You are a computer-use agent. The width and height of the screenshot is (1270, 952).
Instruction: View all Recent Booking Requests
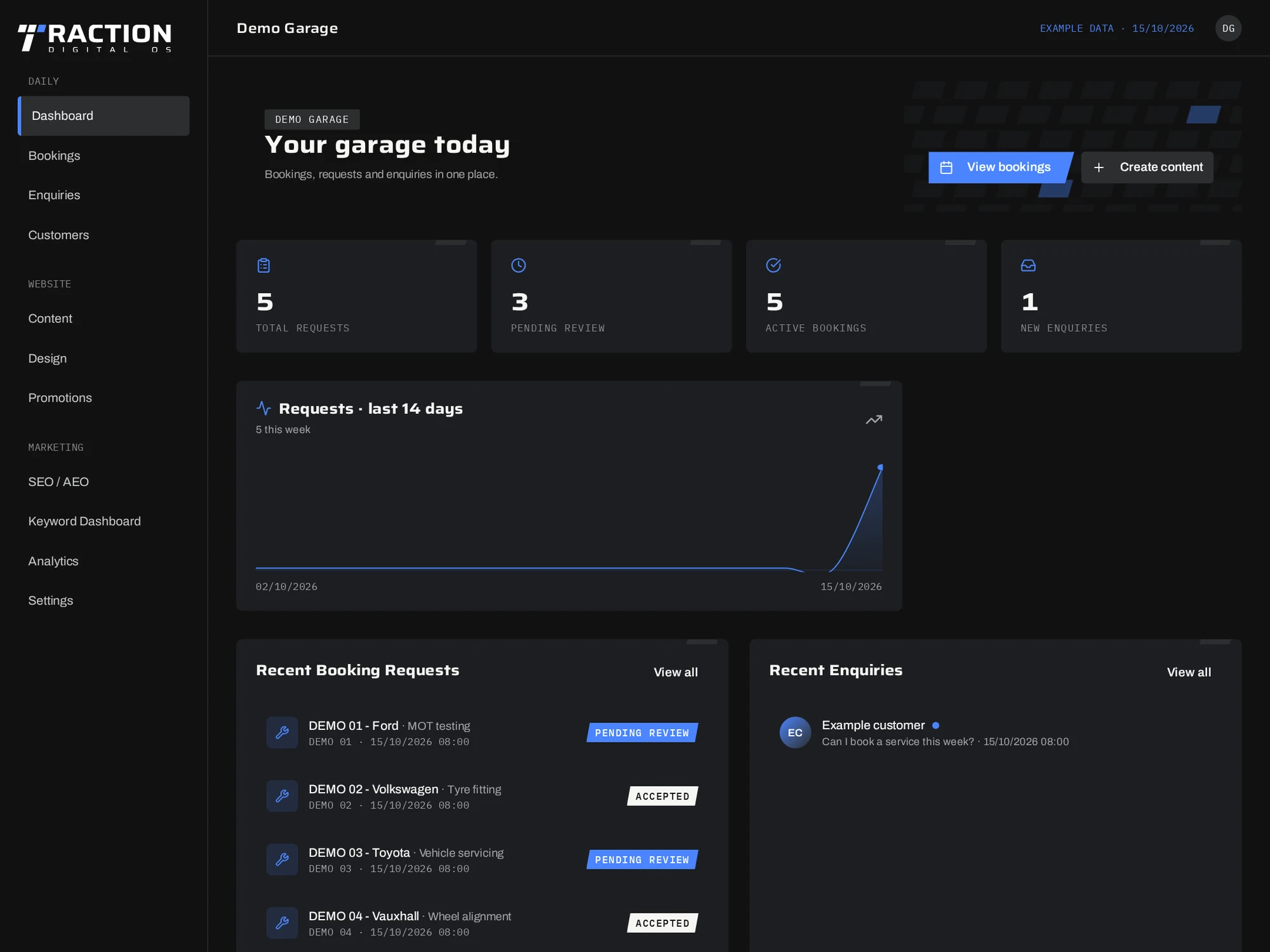pyautogui.click(x=676, y=672)
